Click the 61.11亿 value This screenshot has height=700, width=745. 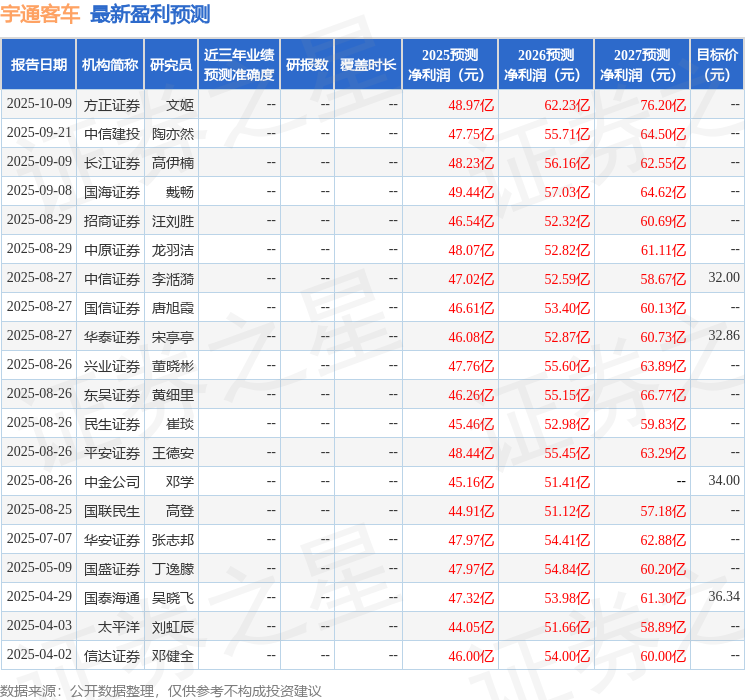[x=663, y=250]
